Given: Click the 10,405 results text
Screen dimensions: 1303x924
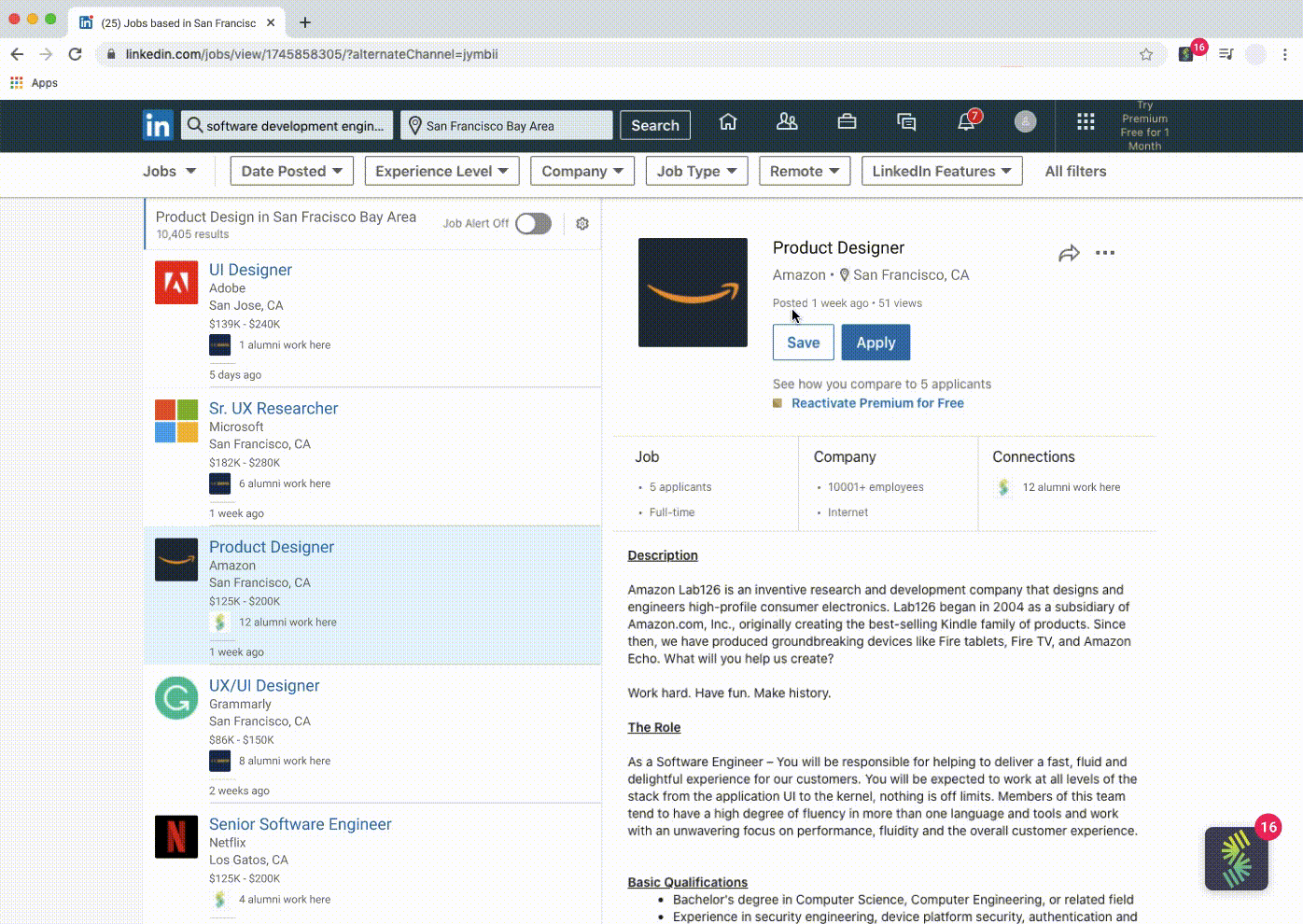Looking at the screenshot, I should click(x=192, y=235).
